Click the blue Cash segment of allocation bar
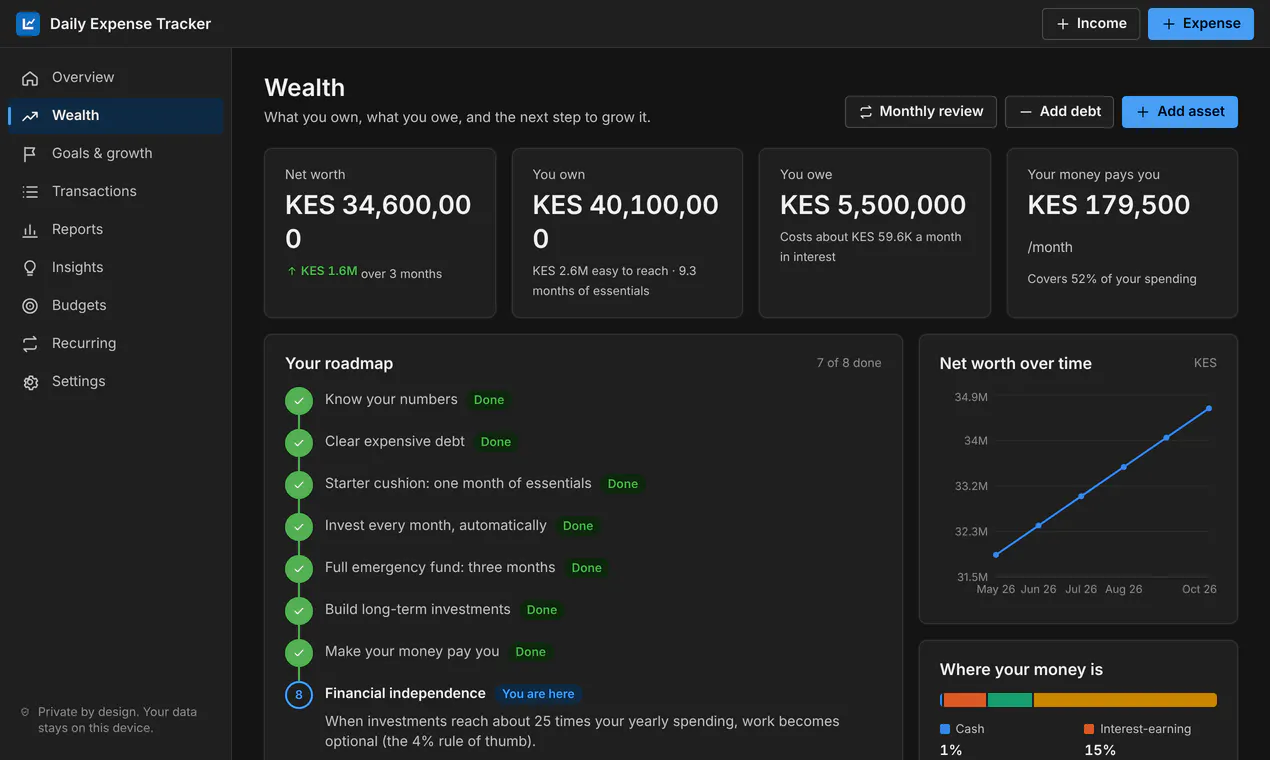This screenshot has width=1270, height=760. pos(941,700)
